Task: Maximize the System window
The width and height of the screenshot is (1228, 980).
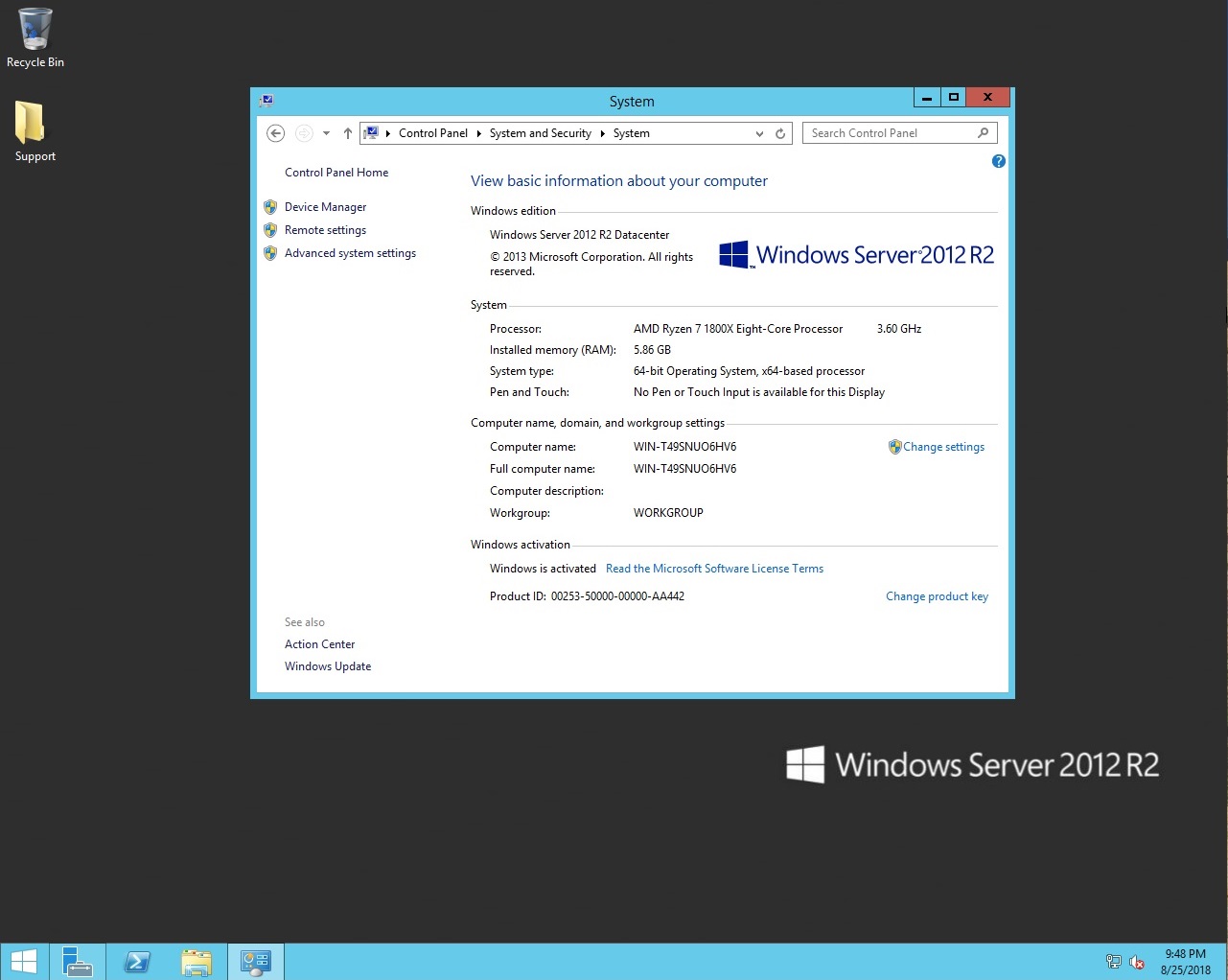Action: 953,98
